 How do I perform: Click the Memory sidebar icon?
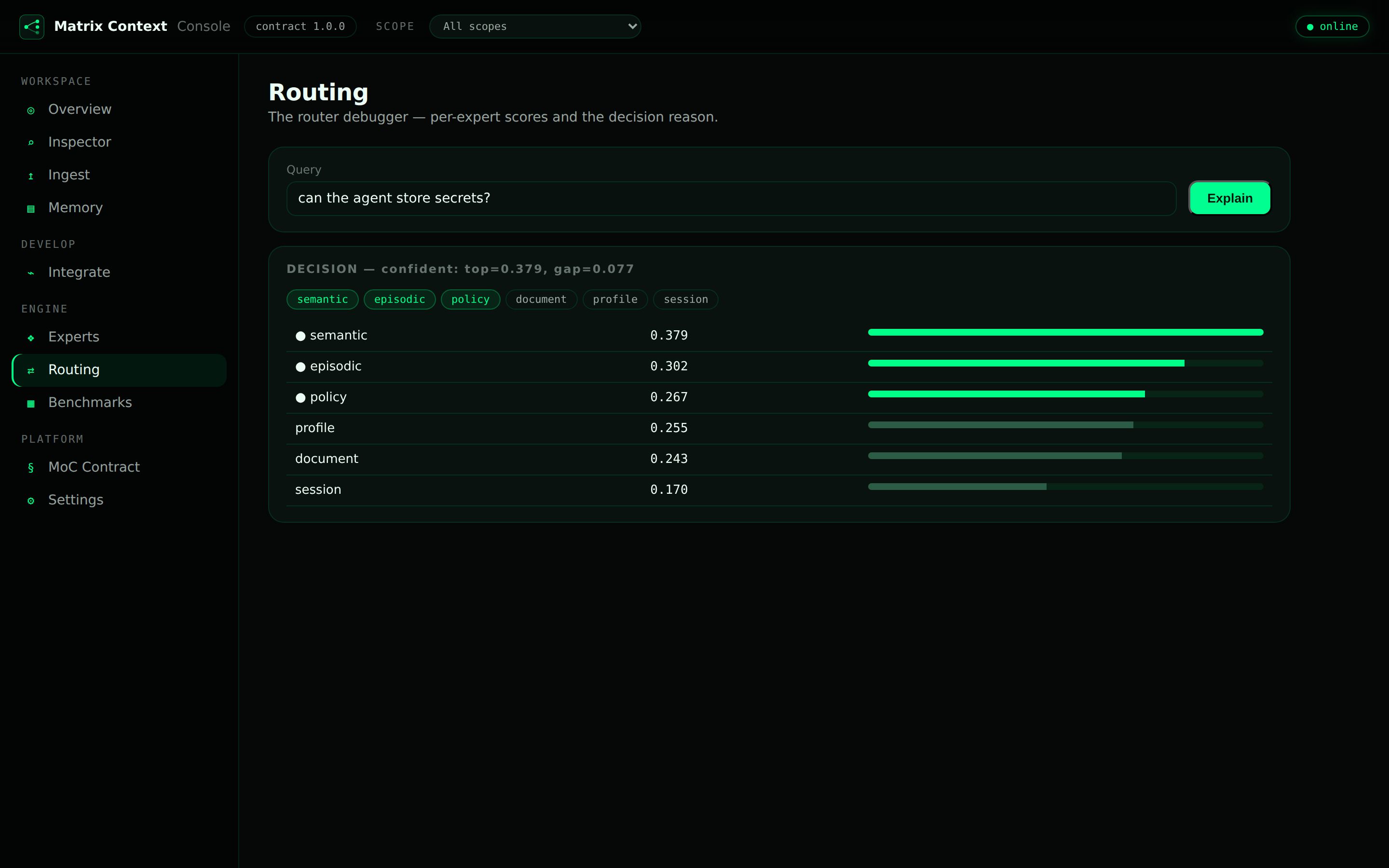pyautogui.click(x=31, y=208)
